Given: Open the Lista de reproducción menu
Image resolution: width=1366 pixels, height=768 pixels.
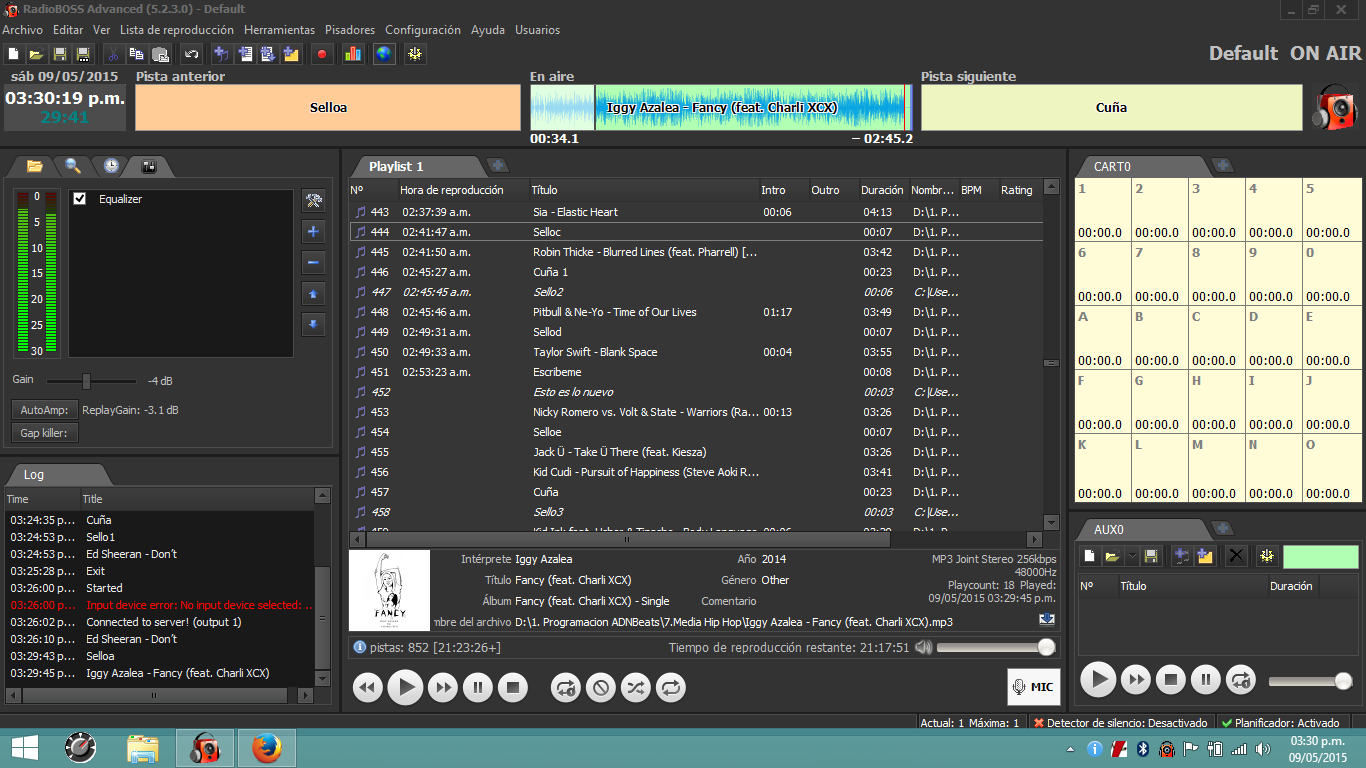Looking at the screenshot, I should (x=176, y=30).
